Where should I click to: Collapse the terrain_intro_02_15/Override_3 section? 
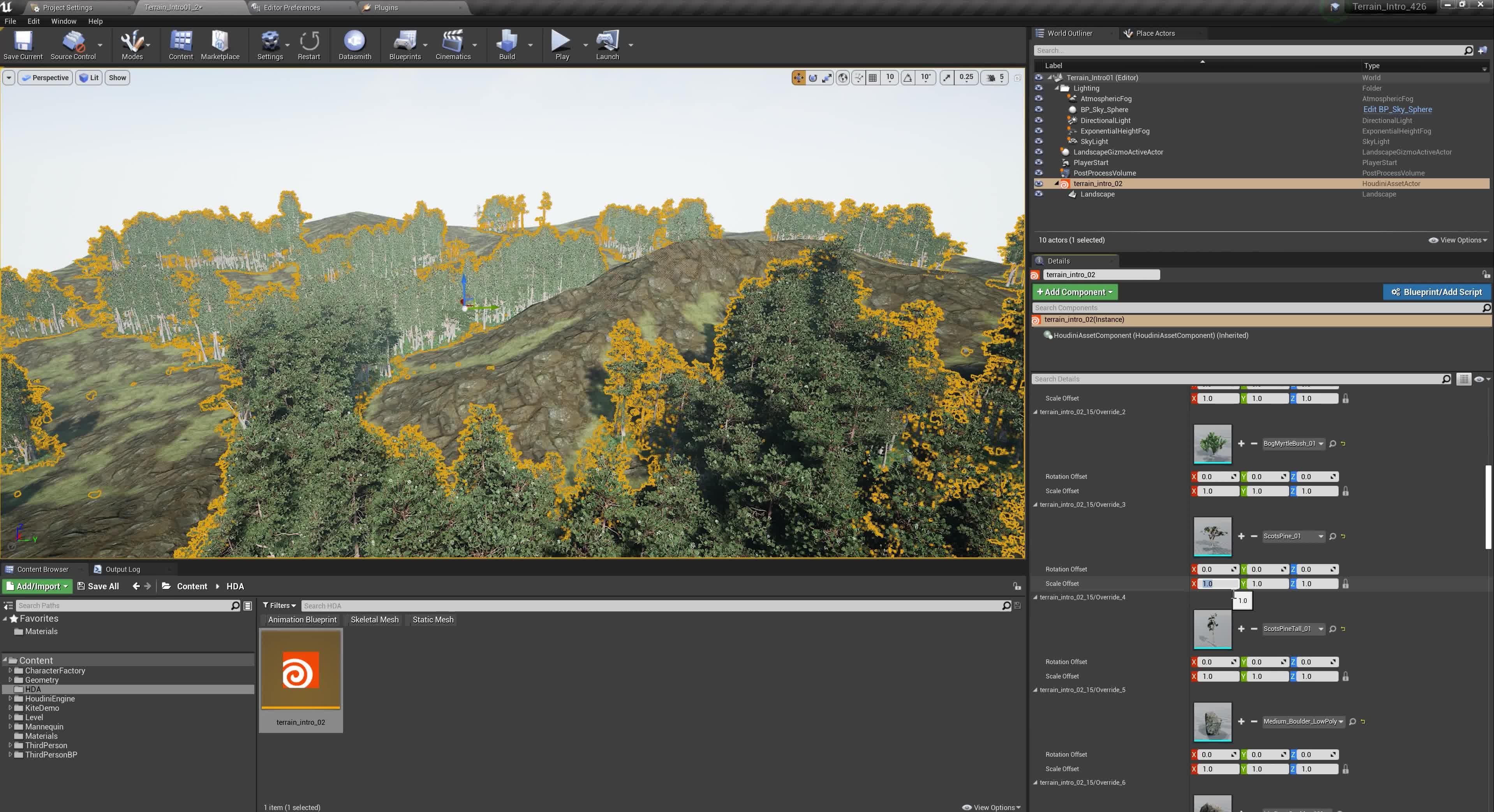[1036, 505]
